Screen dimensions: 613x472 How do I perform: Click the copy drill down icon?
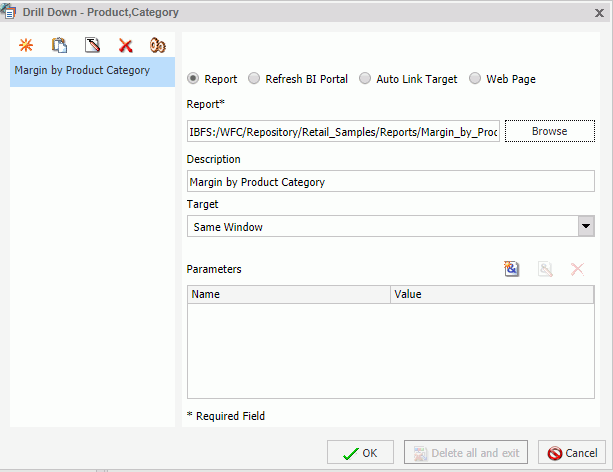(x=59, y=45)
